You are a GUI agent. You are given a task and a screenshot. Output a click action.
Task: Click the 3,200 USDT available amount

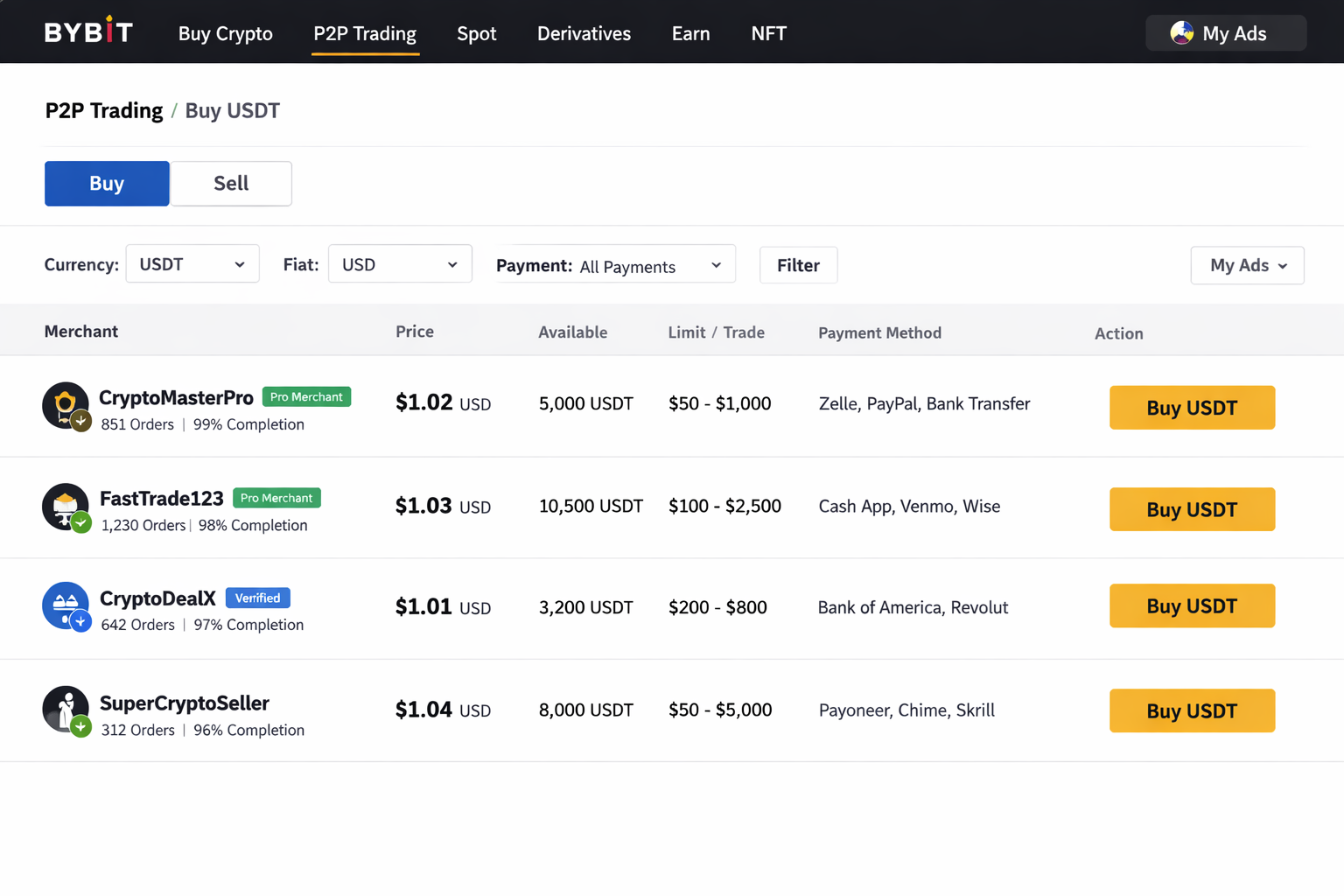click(586, 607)
